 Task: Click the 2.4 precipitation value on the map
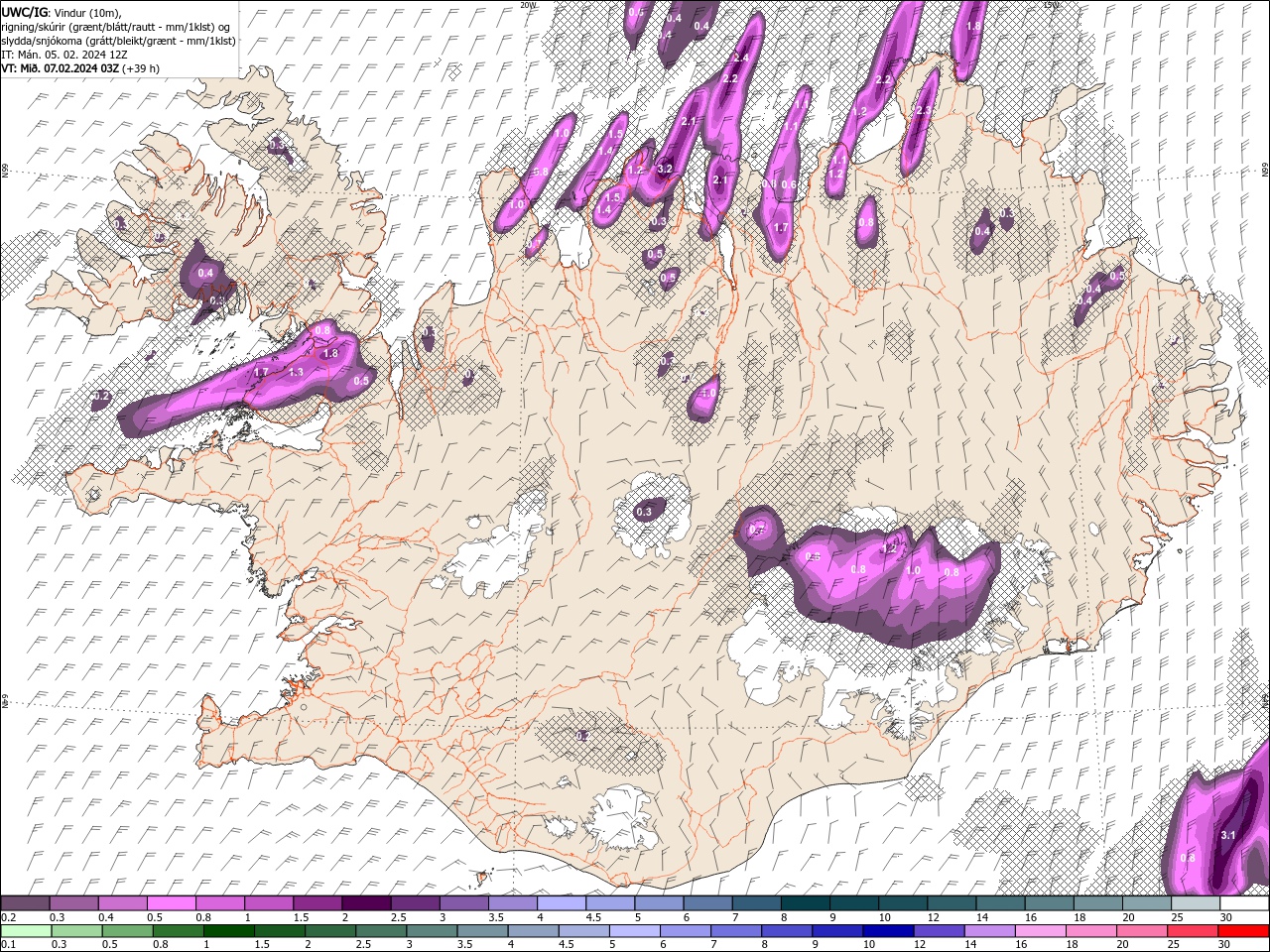click(x=740, y=58)
